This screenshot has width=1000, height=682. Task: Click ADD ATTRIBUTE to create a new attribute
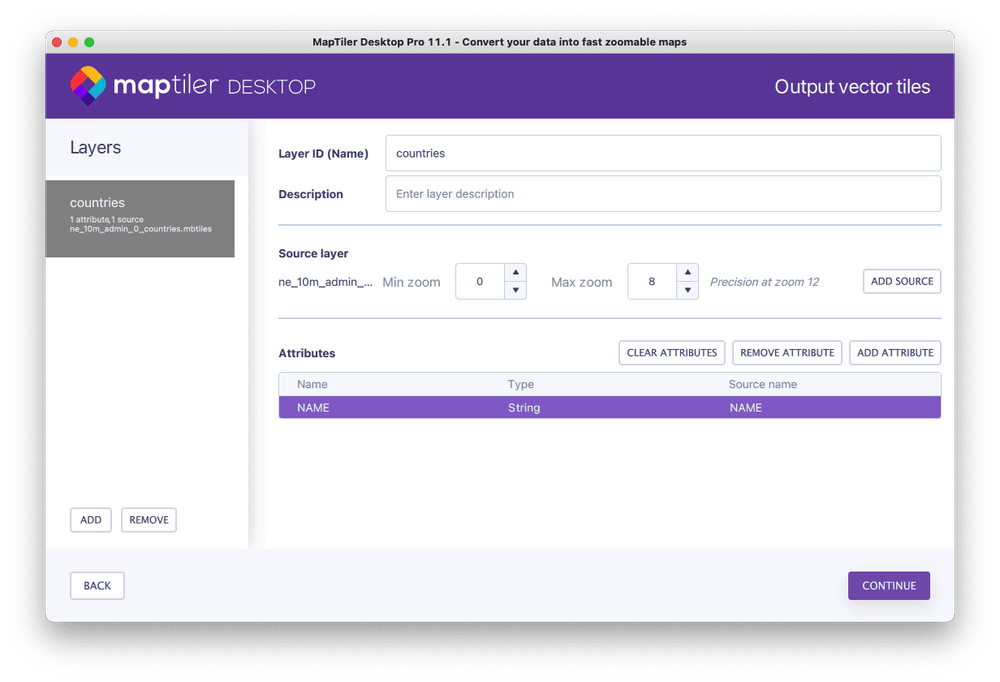pos(895,352)
